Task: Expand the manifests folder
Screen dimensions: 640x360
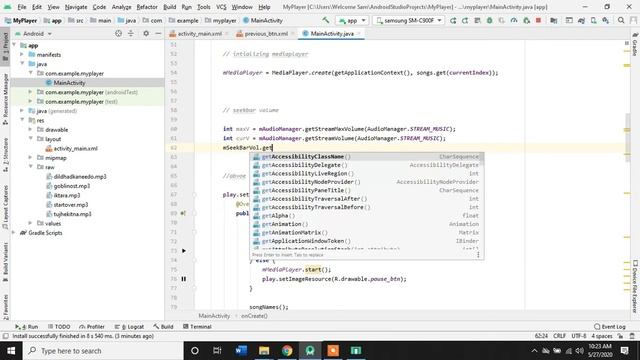Action: tap(22, 54)
